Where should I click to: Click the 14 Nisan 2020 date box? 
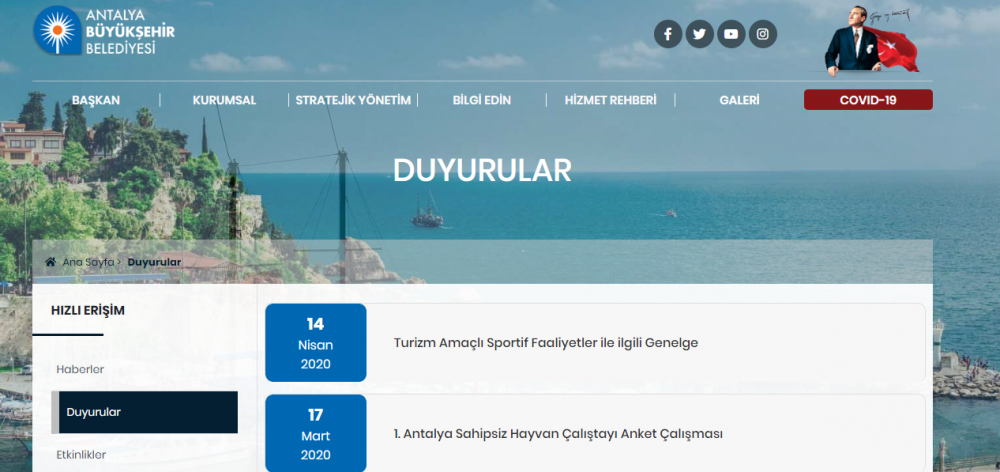point(316,343)
